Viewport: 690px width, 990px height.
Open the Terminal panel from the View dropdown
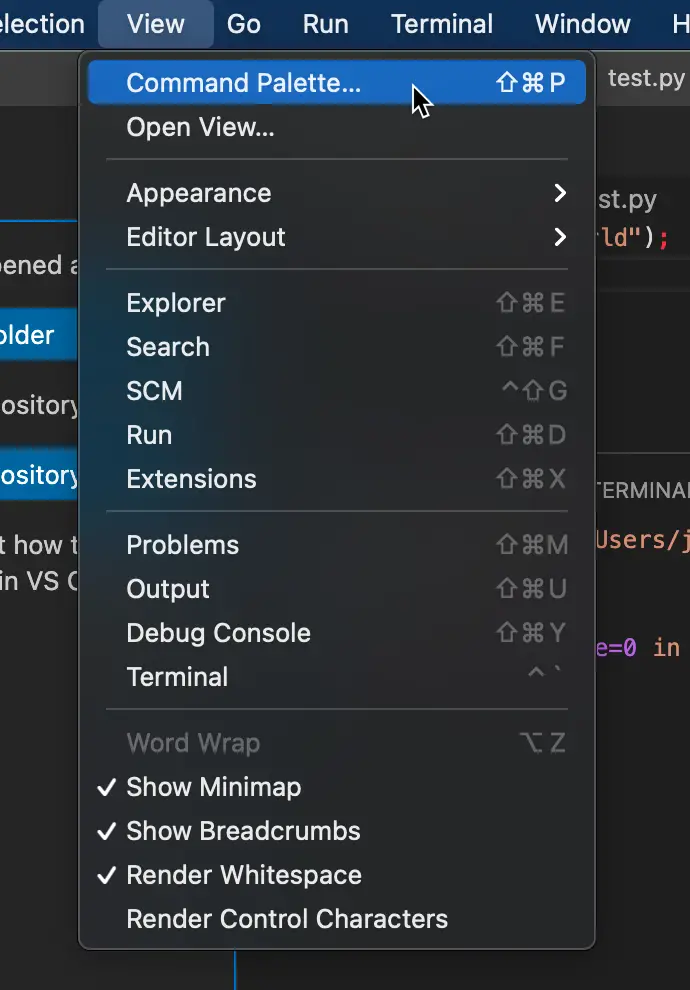(x=336, y=677)
